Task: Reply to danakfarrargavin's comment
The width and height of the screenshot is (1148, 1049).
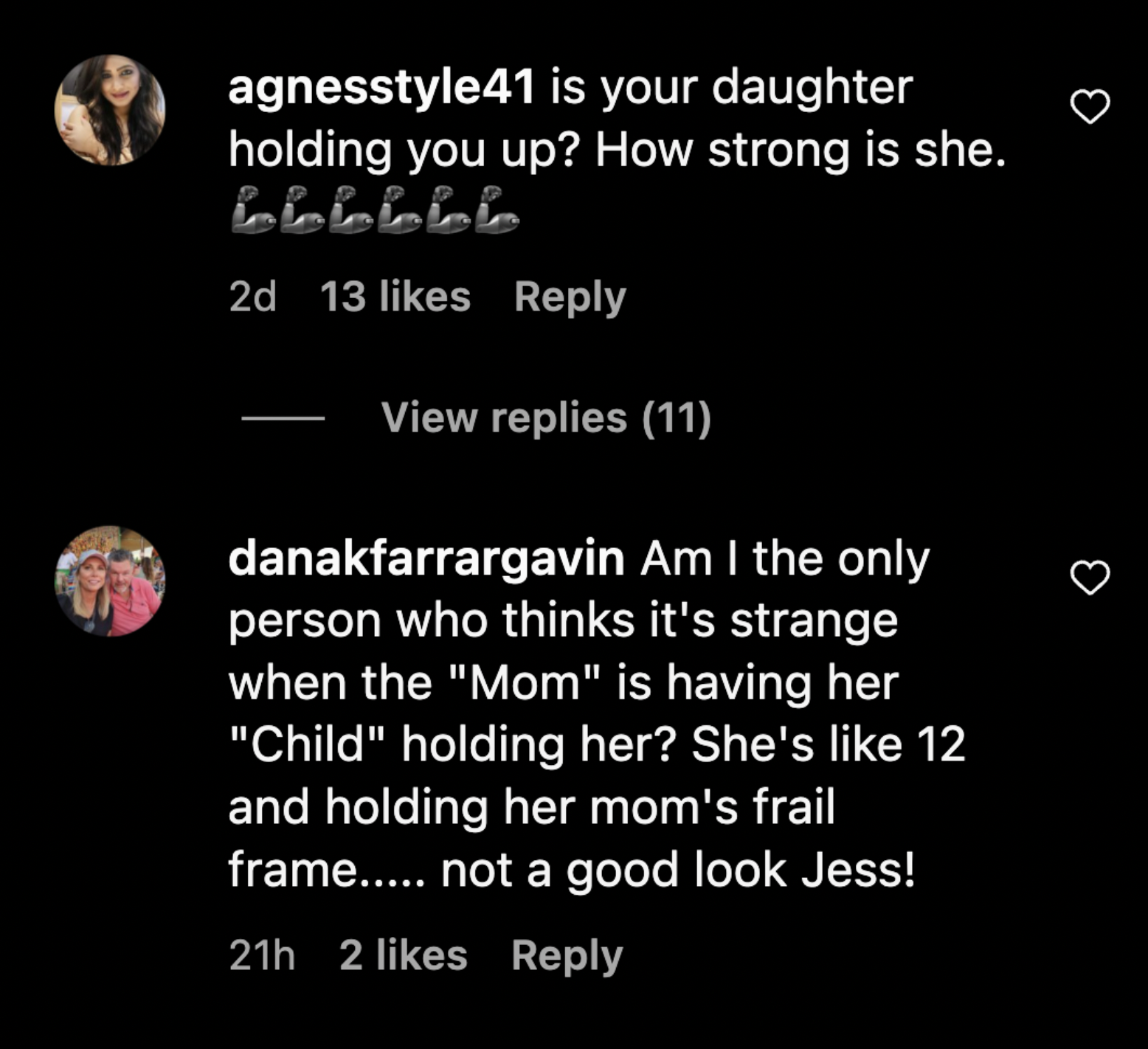Action: (567, 956)
